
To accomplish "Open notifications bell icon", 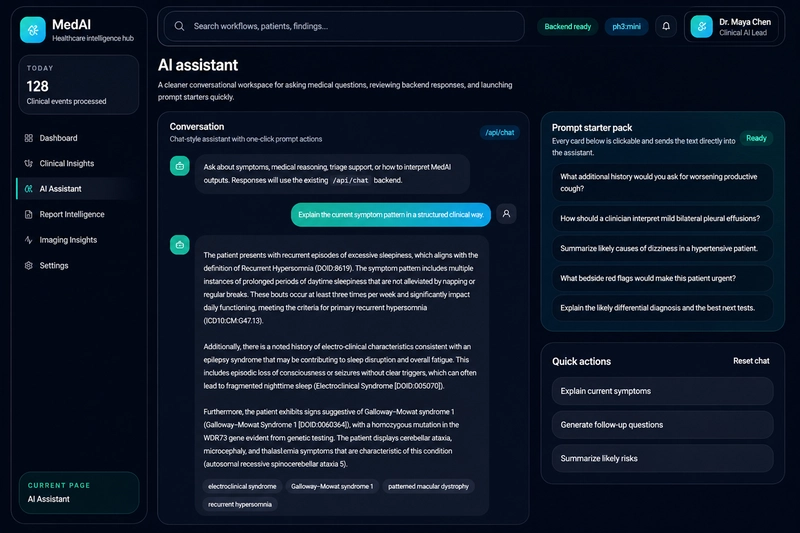I will pos(666,26).
